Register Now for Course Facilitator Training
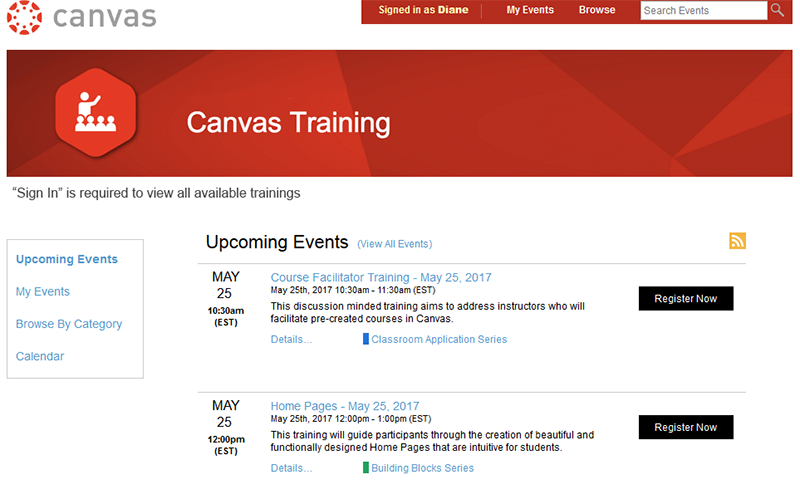The height and width of the screenshot is (499, 800). click(686, 298)
